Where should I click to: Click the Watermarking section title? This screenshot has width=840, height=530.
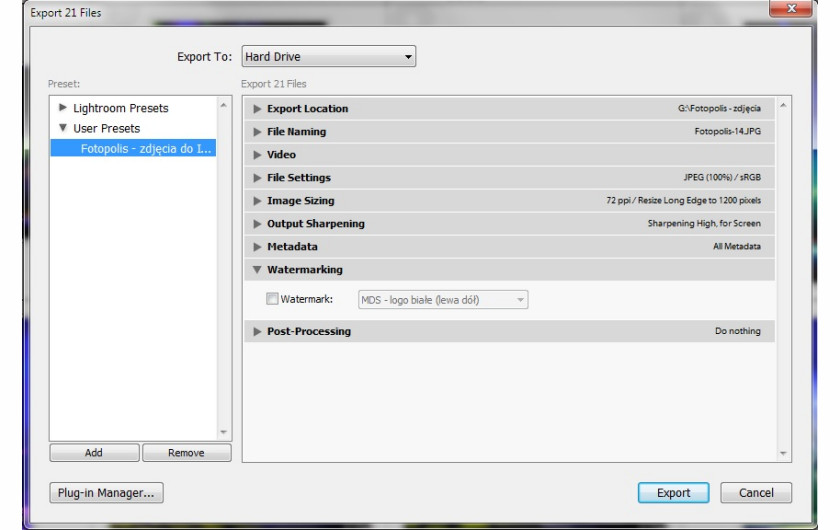(305, 270)
